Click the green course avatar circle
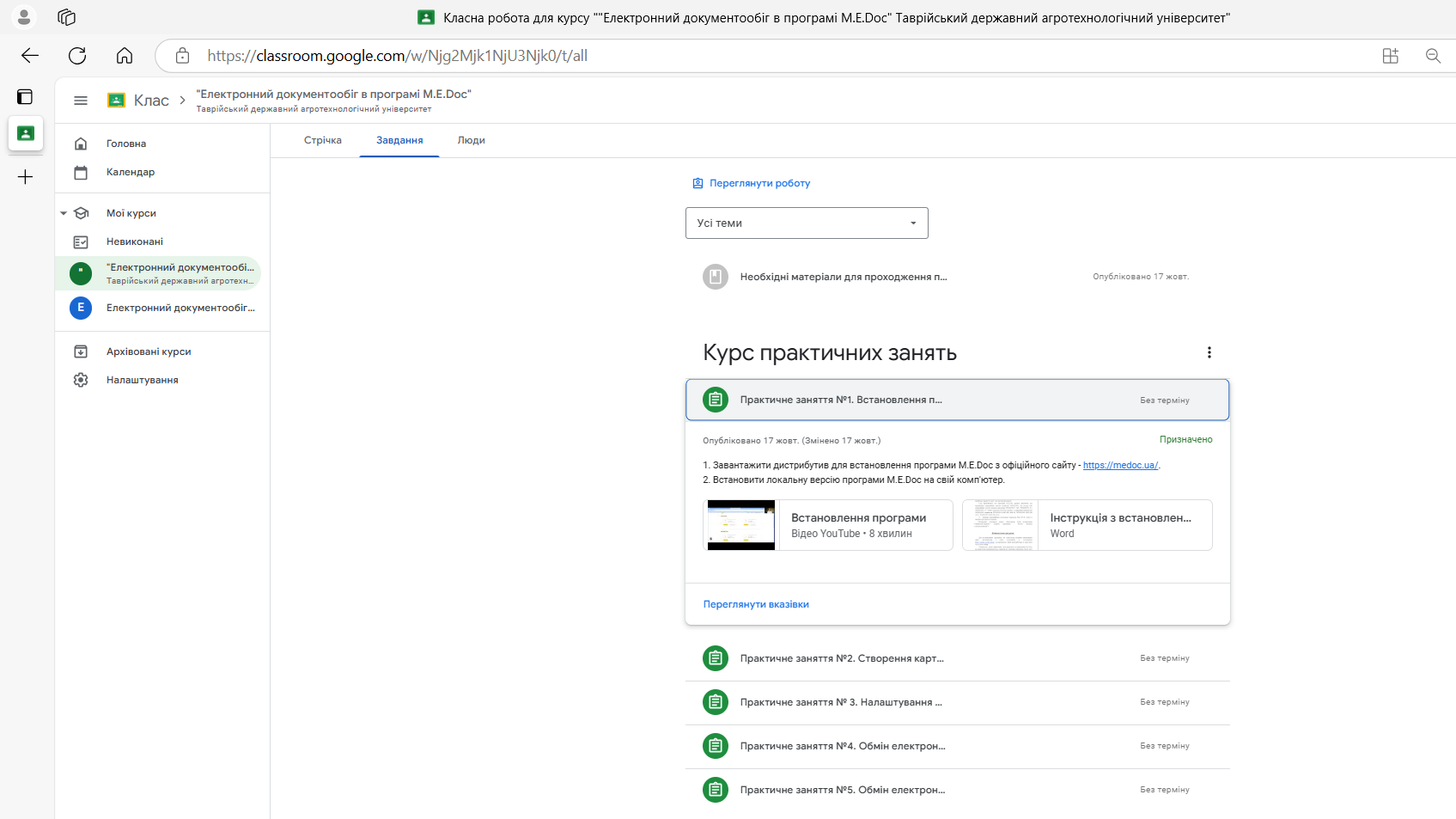 click(81, 273)
